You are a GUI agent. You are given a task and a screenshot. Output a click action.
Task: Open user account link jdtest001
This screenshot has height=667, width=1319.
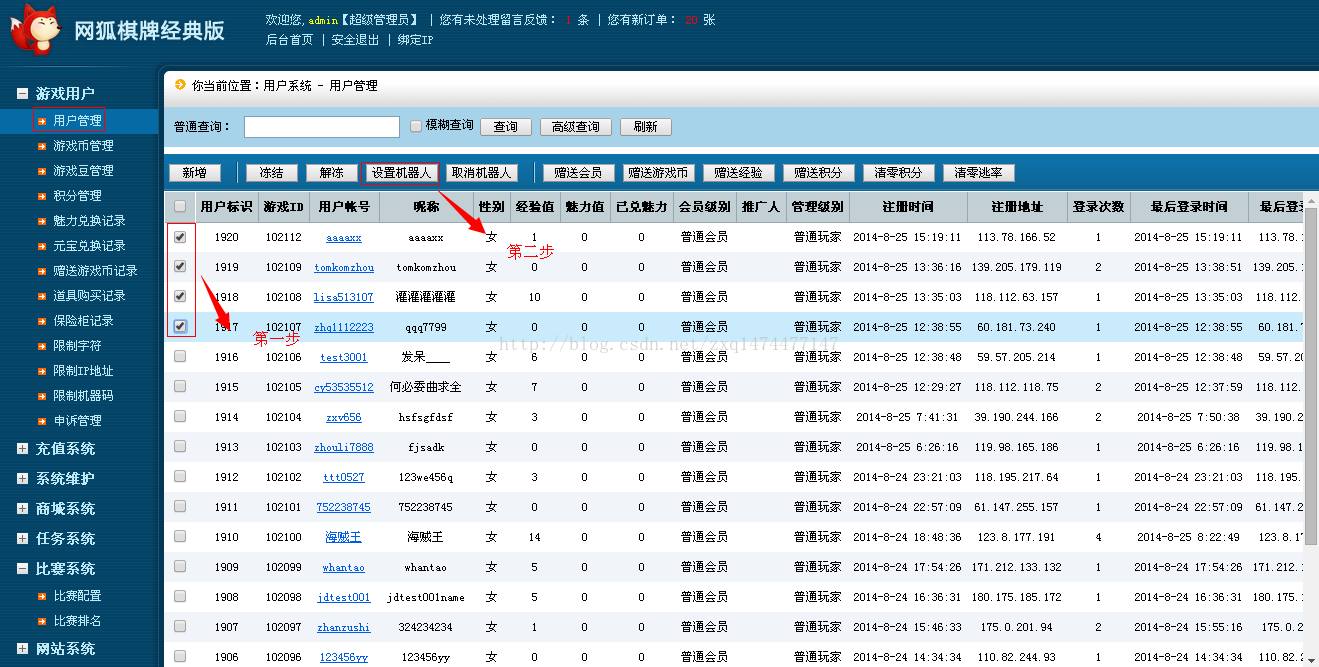coord(344,597)
